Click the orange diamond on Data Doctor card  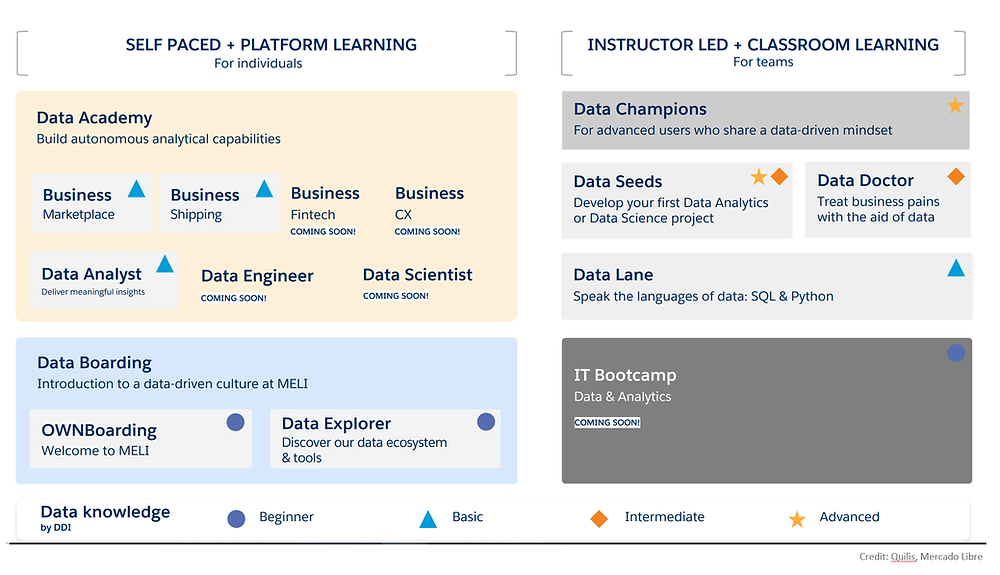[955, 177]
